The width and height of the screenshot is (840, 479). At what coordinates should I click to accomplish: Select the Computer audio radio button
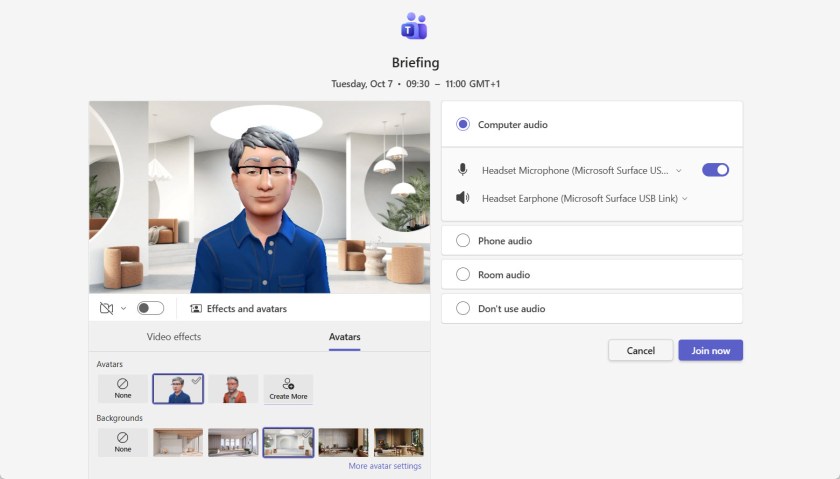(463, 124)
